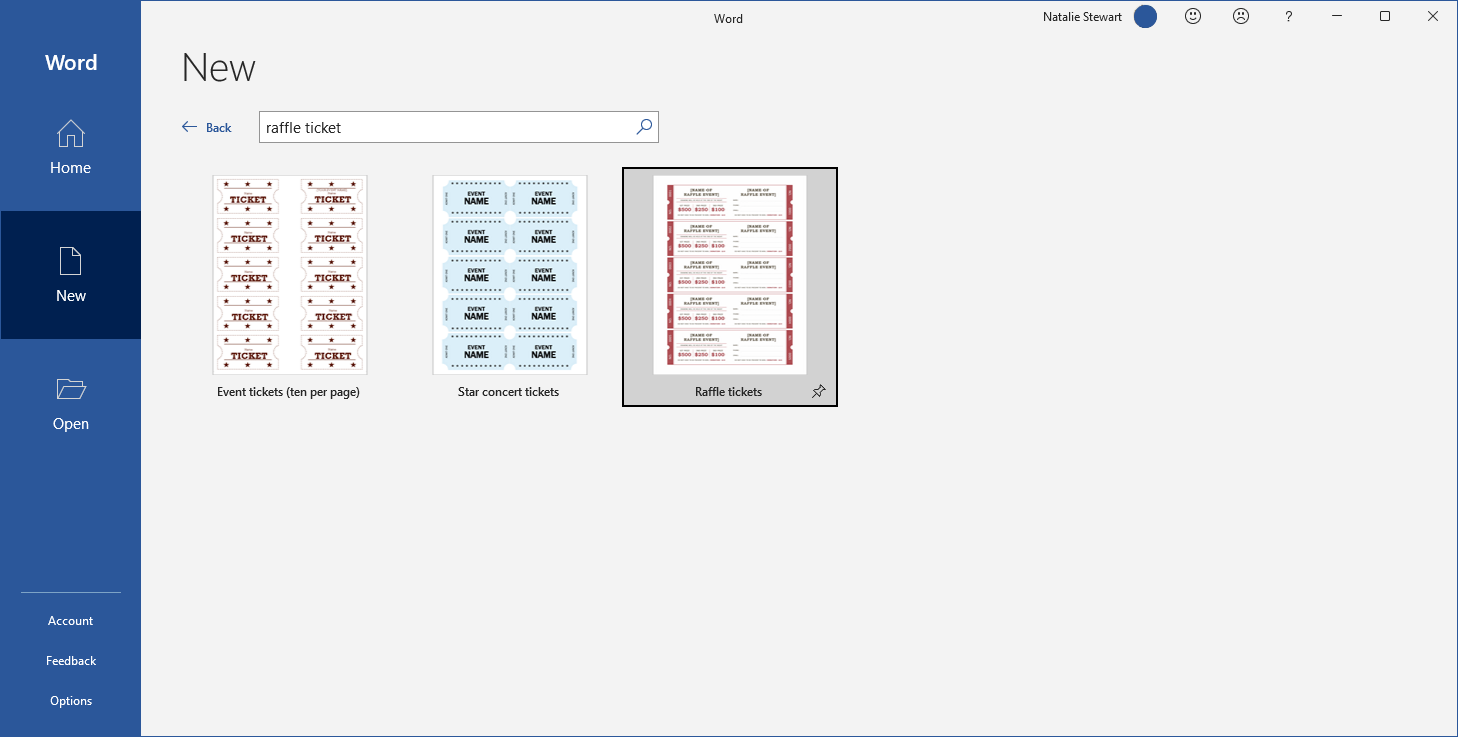Select Star concert tickets thumbnail
Image resolution: width=1458 pixels, height=737 pixels.
point(510,275)
